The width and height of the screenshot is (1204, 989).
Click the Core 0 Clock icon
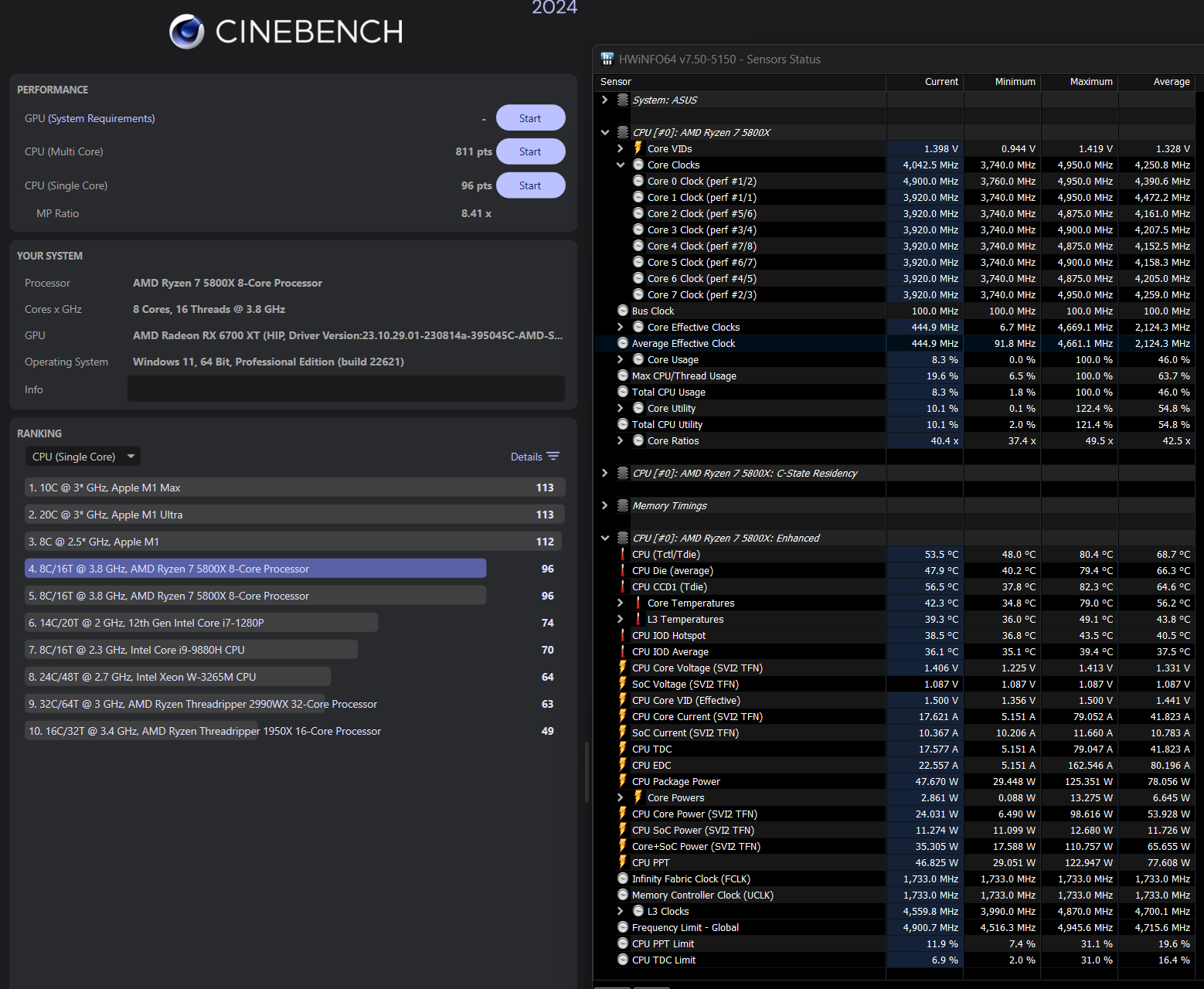click(x=638, y=181)
